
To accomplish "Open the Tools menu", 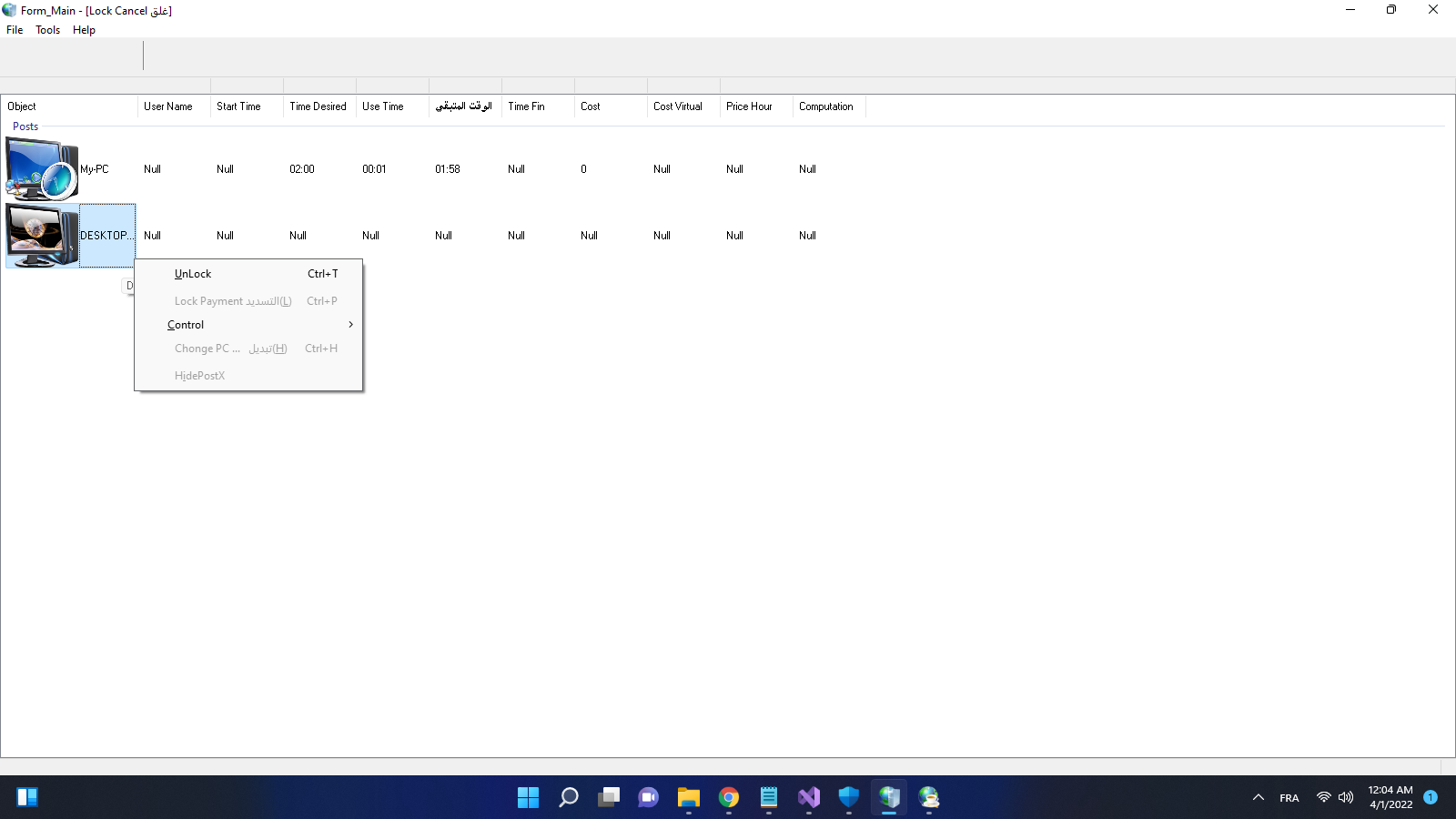I will point(47,29).
